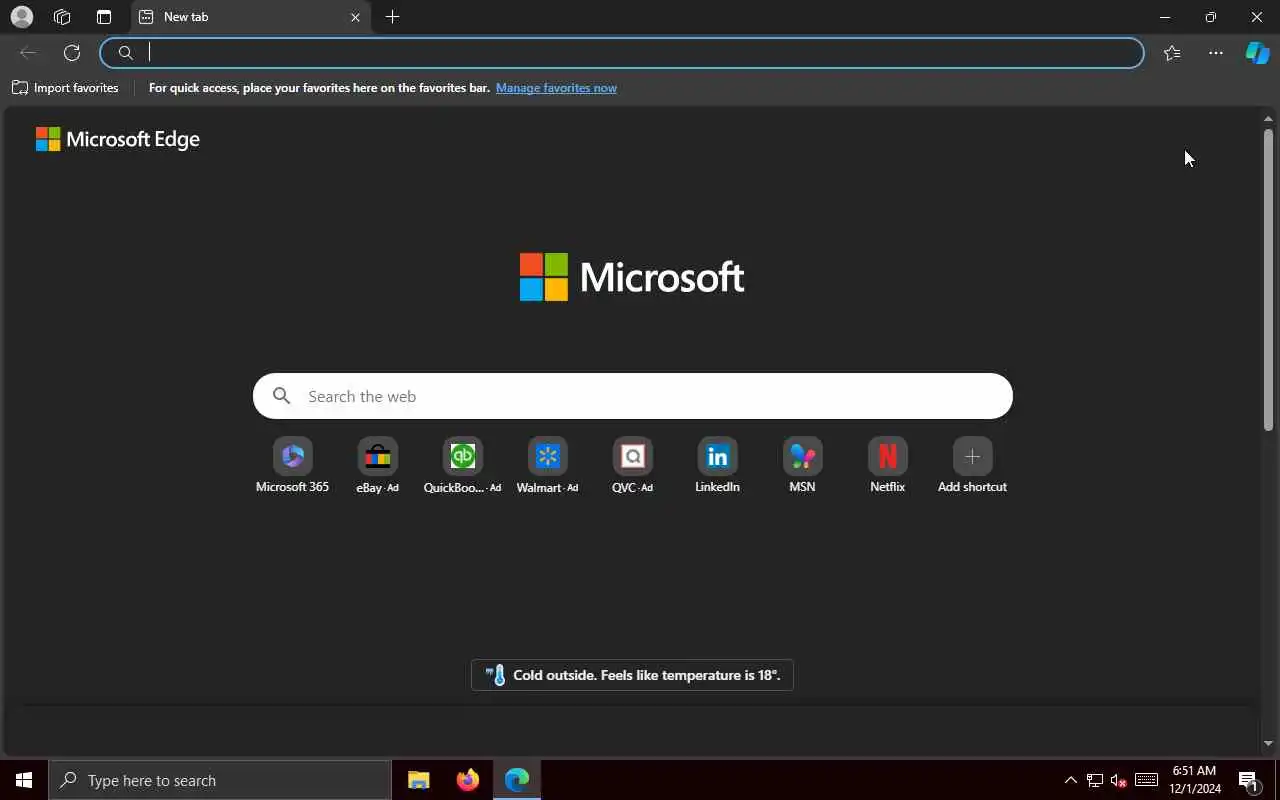Focus the address bar field

(622, 53)
